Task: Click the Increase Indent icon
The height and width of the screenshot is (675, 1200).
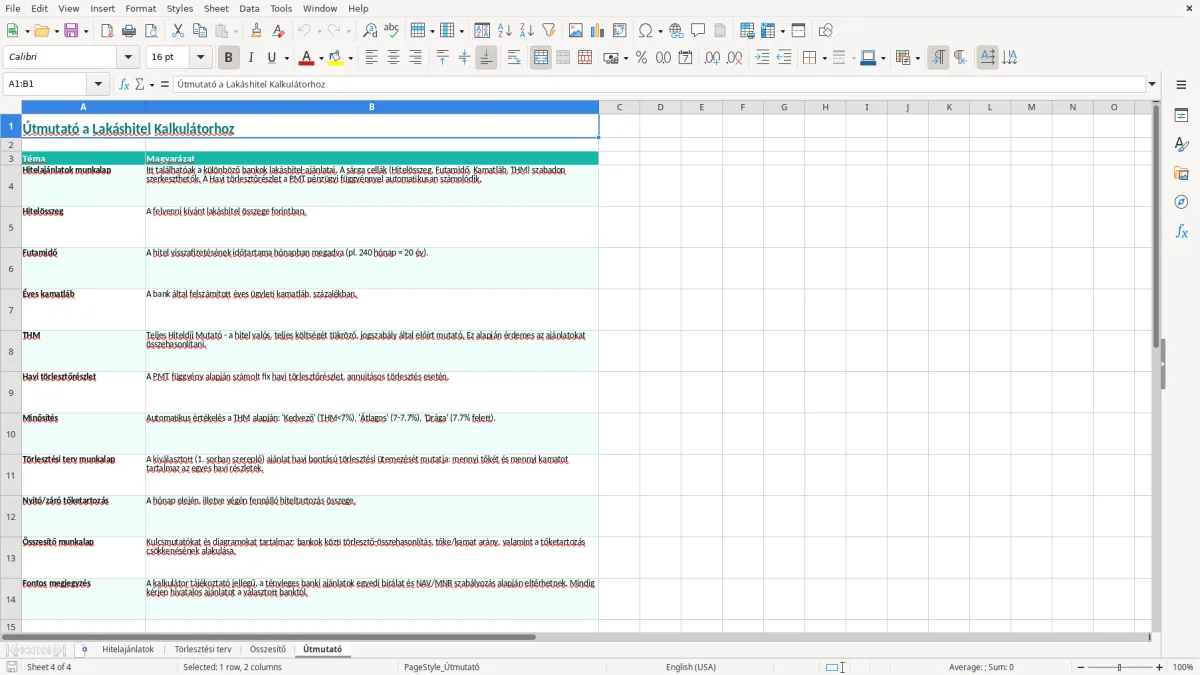Action: 762,58
